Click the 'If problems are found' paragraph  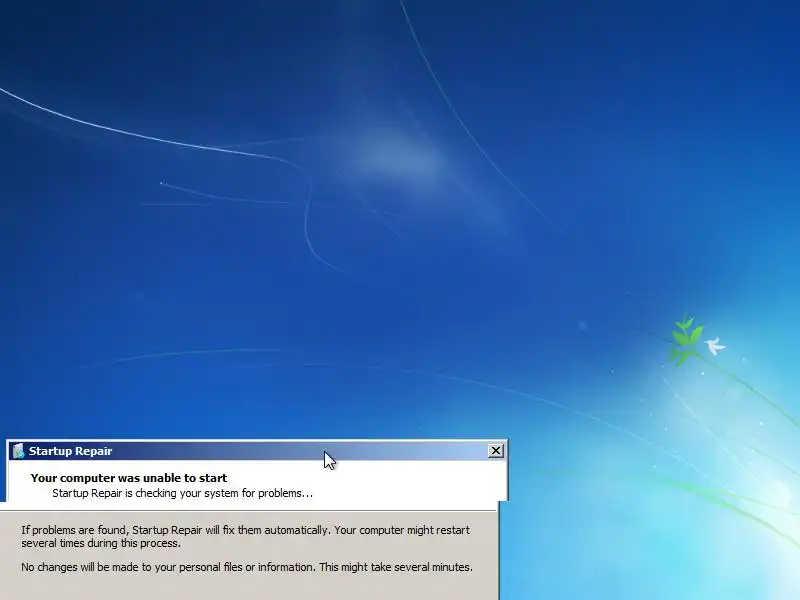click(245, 536)
